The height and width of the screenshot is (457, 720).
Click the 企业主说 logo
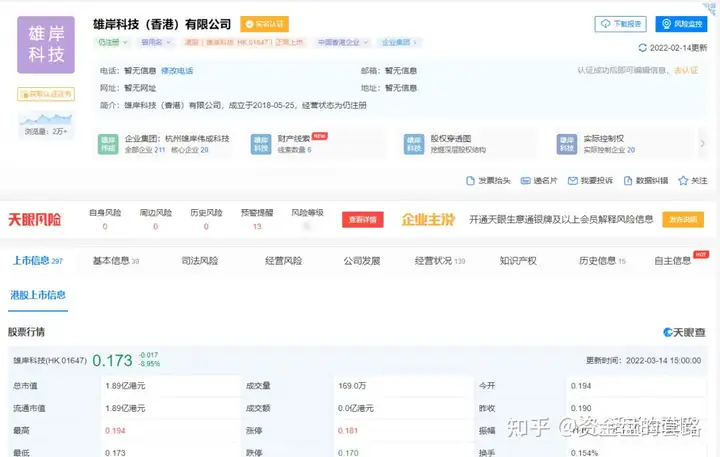click(x=428, y=220)
